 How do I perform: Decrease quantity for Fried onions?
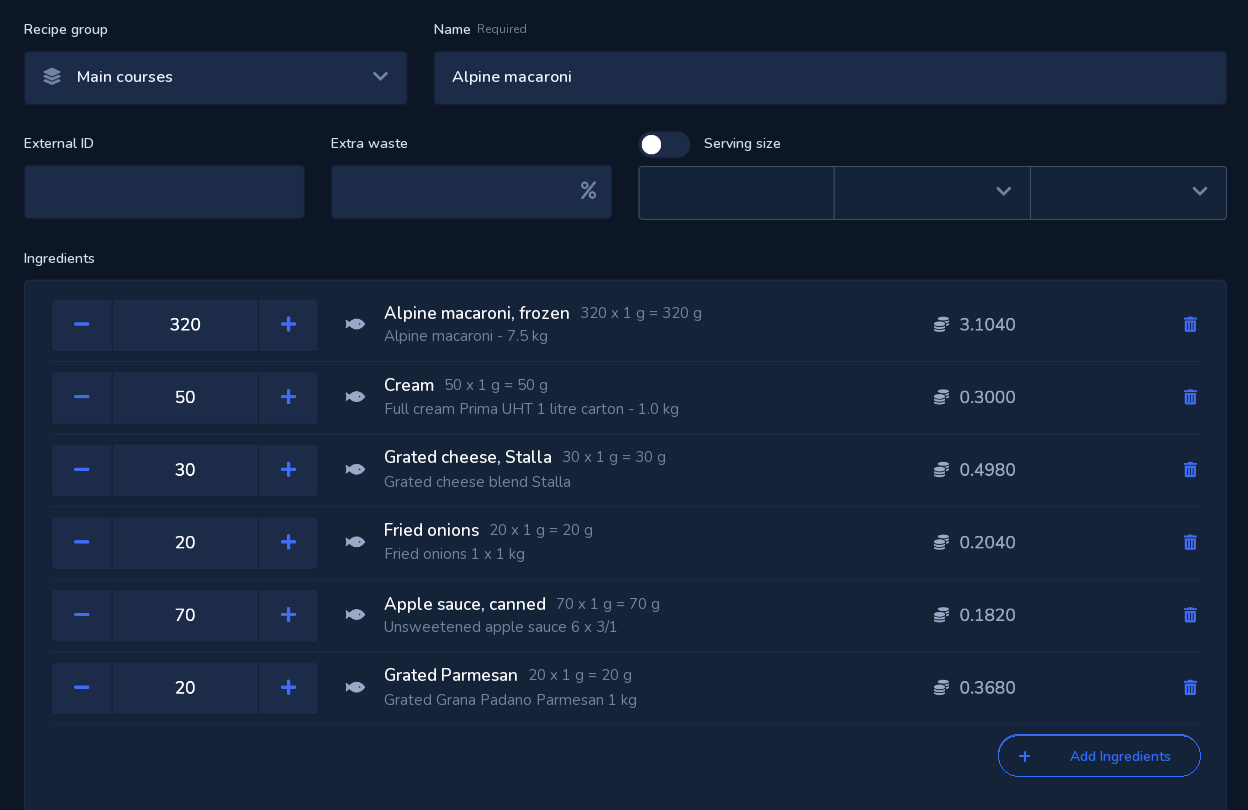82,542
